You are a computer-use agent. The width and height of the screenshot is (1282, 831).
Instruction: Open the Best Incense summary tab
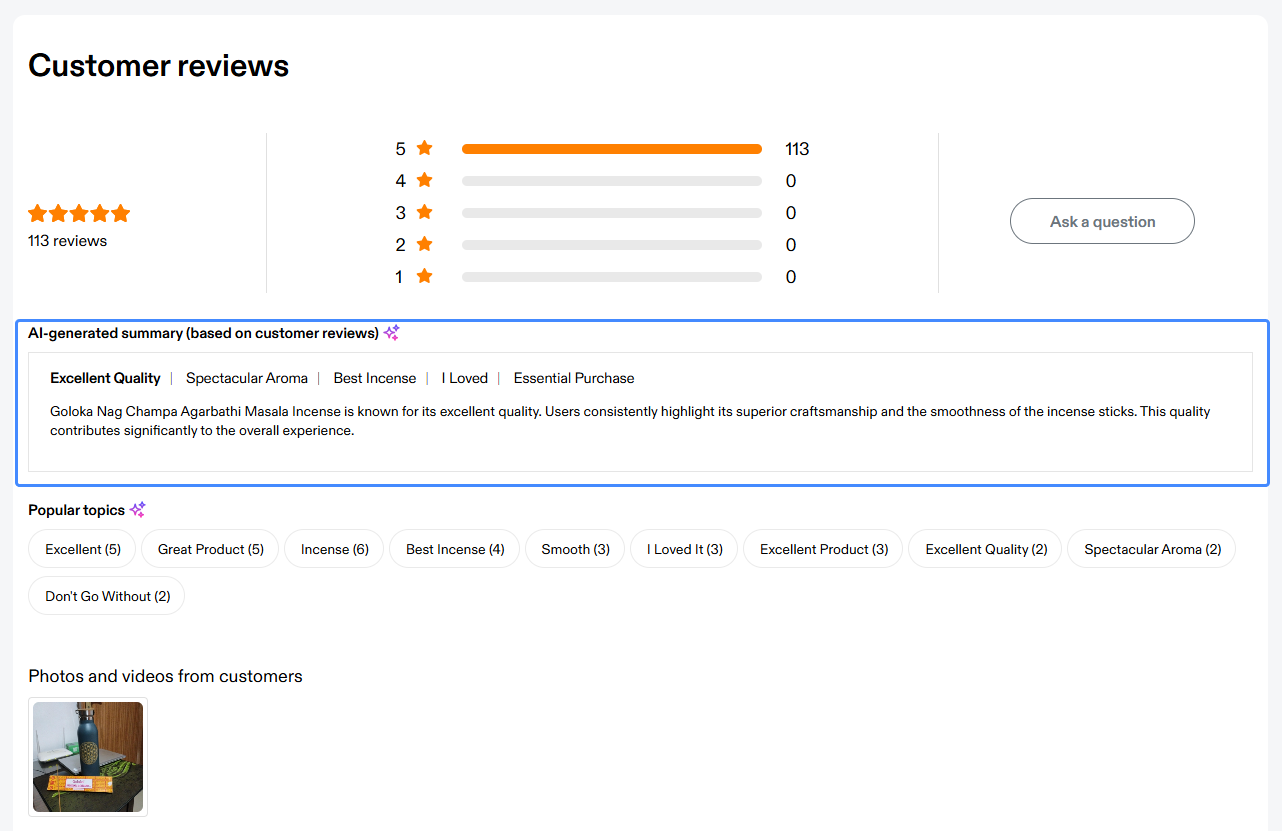pyautogui.click(x=374, y=378)
